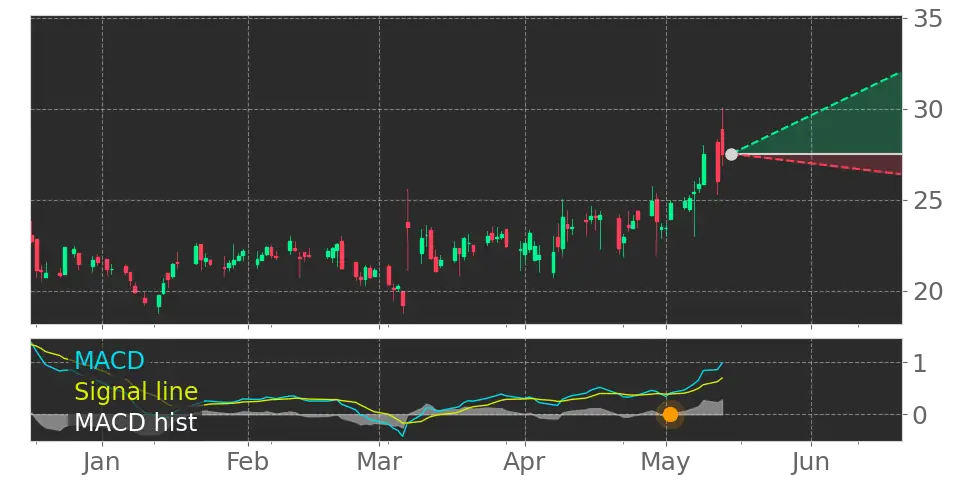Click the red lower projection dashed line
972x486 pixels.
coord(818,164)
